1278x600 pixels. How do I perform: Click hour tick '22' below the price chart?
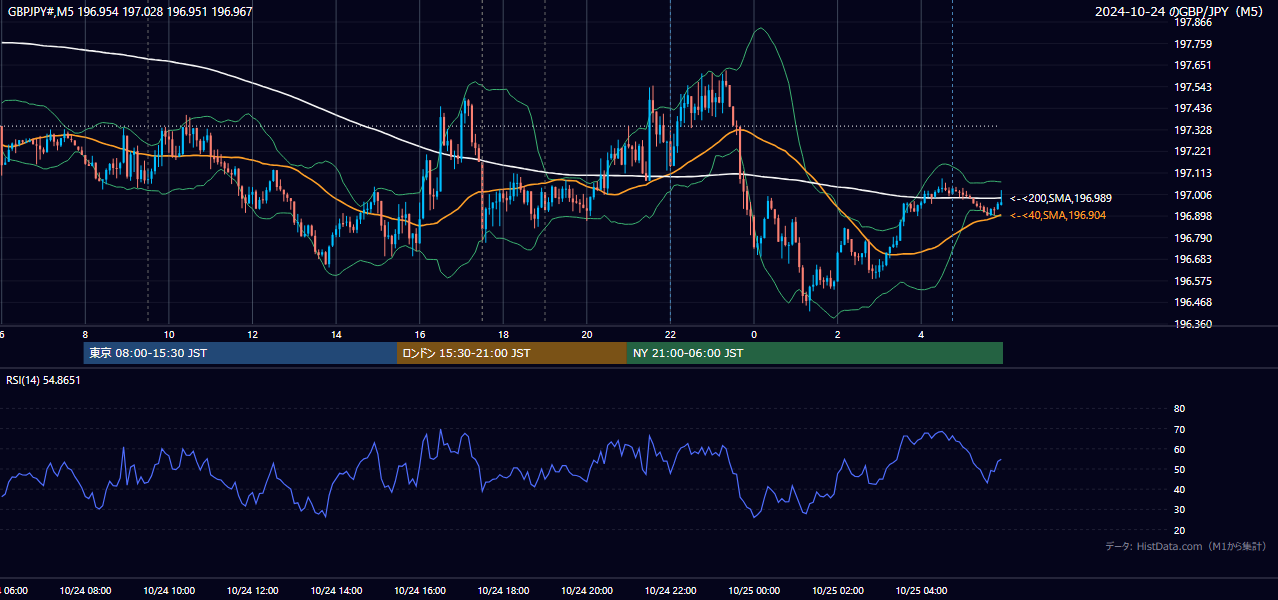tap(670, 335)
